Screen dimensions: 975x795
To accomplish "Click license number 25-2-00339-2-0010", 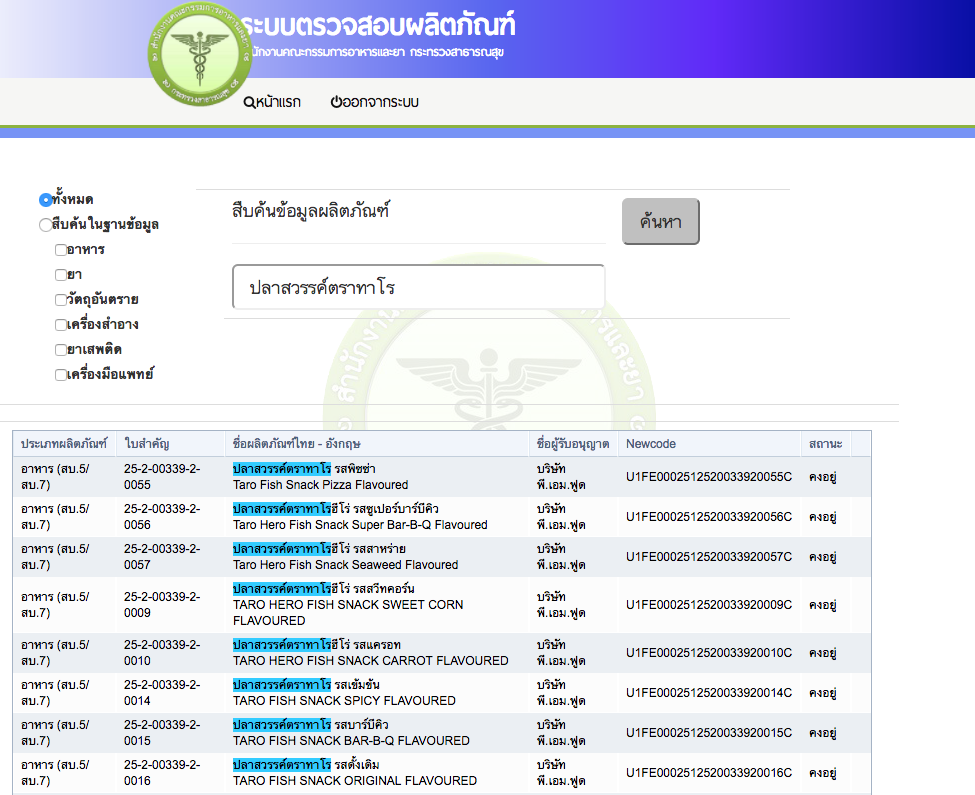I will pos(162,653).
